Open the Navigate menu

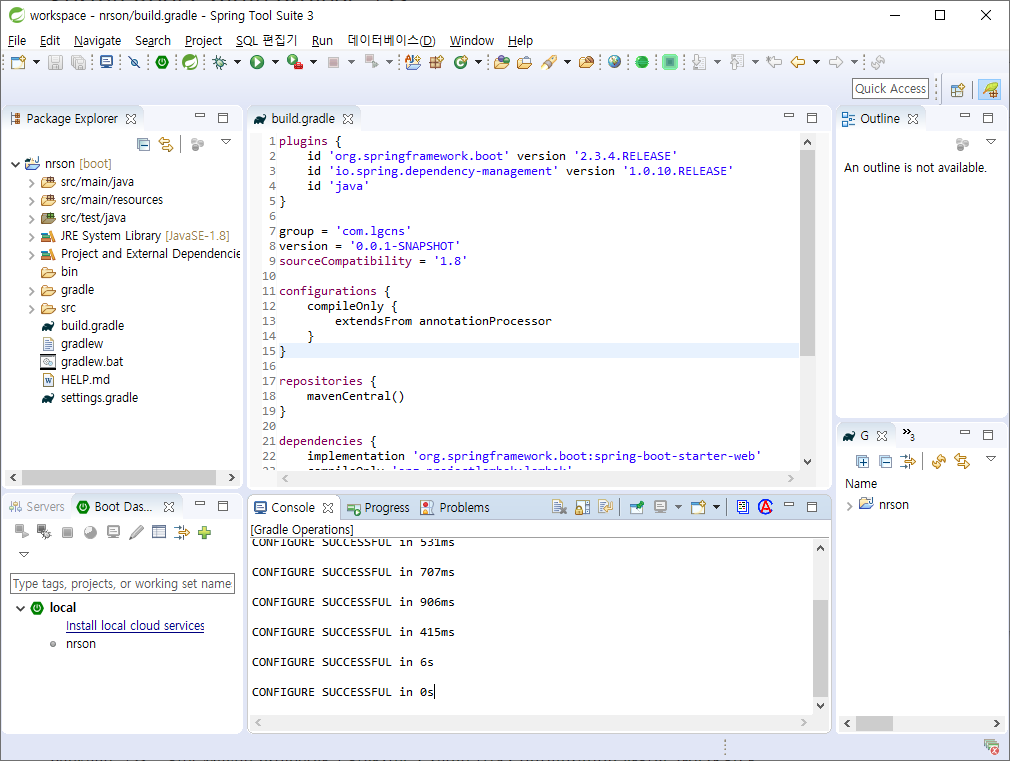click(x=97, y=41)
